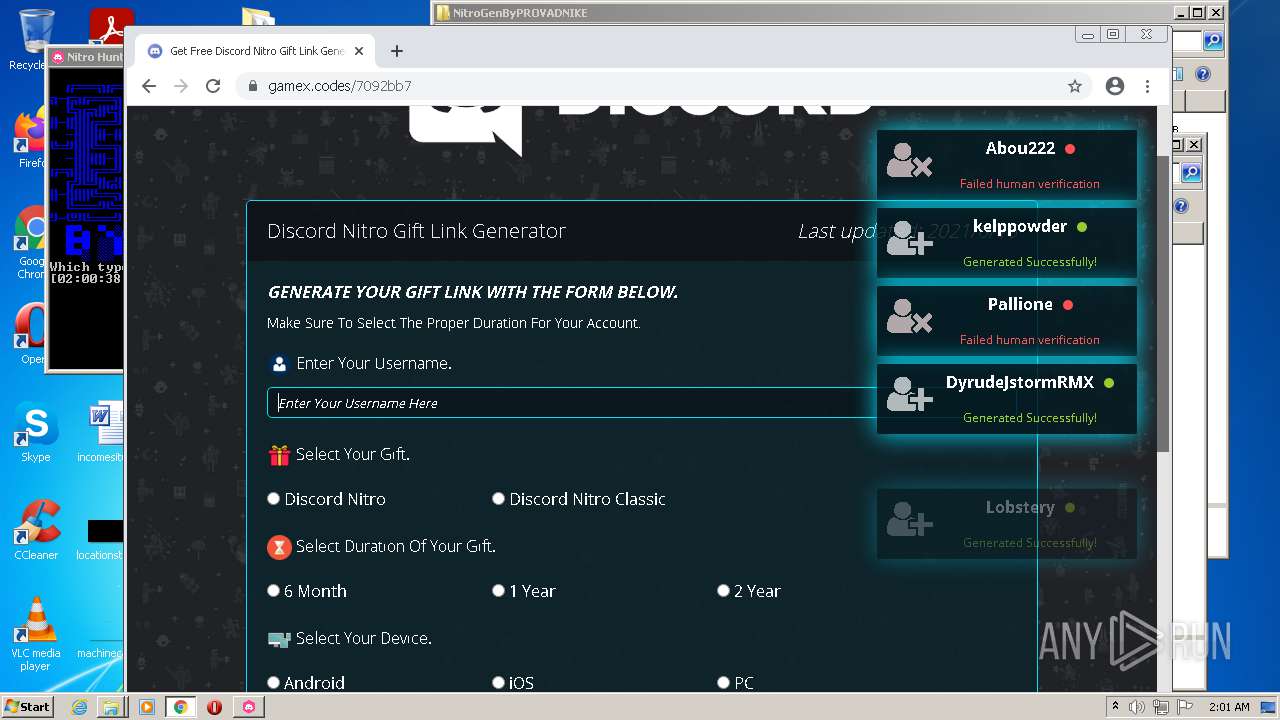The height and width of the screenshot is (720, 1280).
Task: Launch Internet Explorer from taskbar
Action: point(79,707)
